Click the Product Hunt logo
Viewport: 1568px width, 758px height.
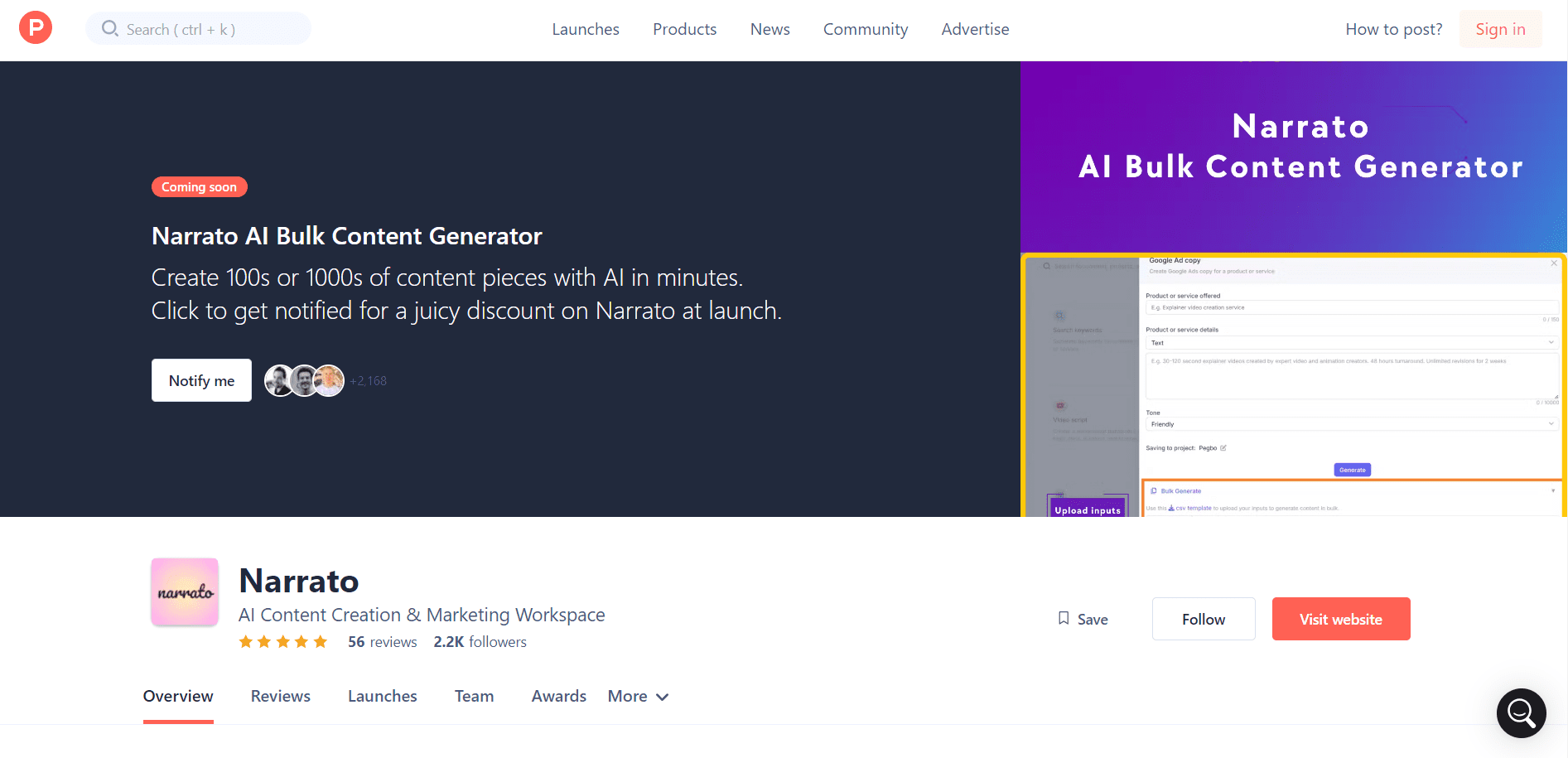[x=36, y=27]
